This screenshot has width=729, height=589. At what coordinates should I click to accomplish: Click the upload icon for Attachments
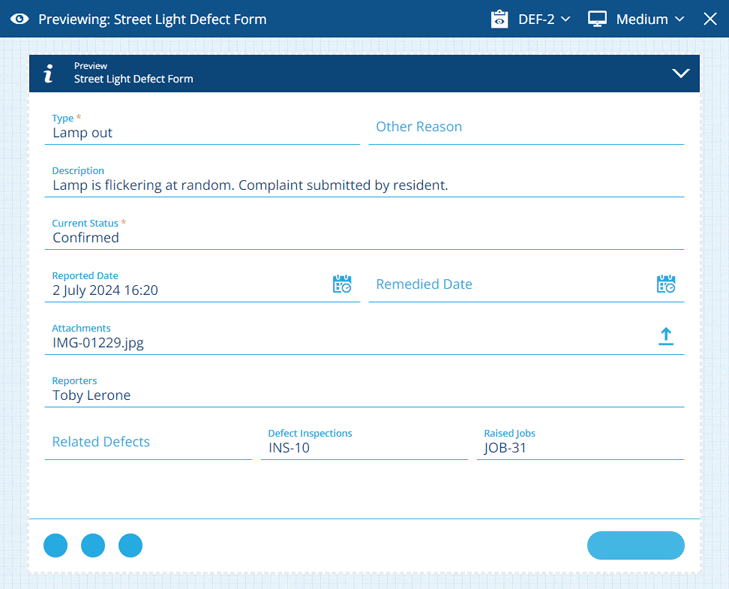(666, 337)
